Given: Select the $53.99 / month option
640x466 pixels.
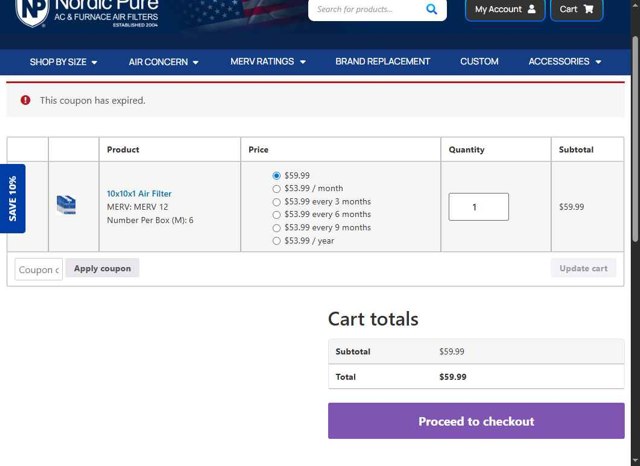Looking at the screenshot, I should pos(276,189).
